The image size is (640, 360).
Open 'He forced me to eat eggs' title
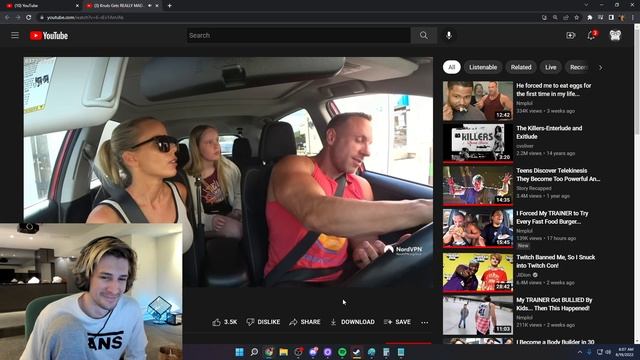click(553, 90)
